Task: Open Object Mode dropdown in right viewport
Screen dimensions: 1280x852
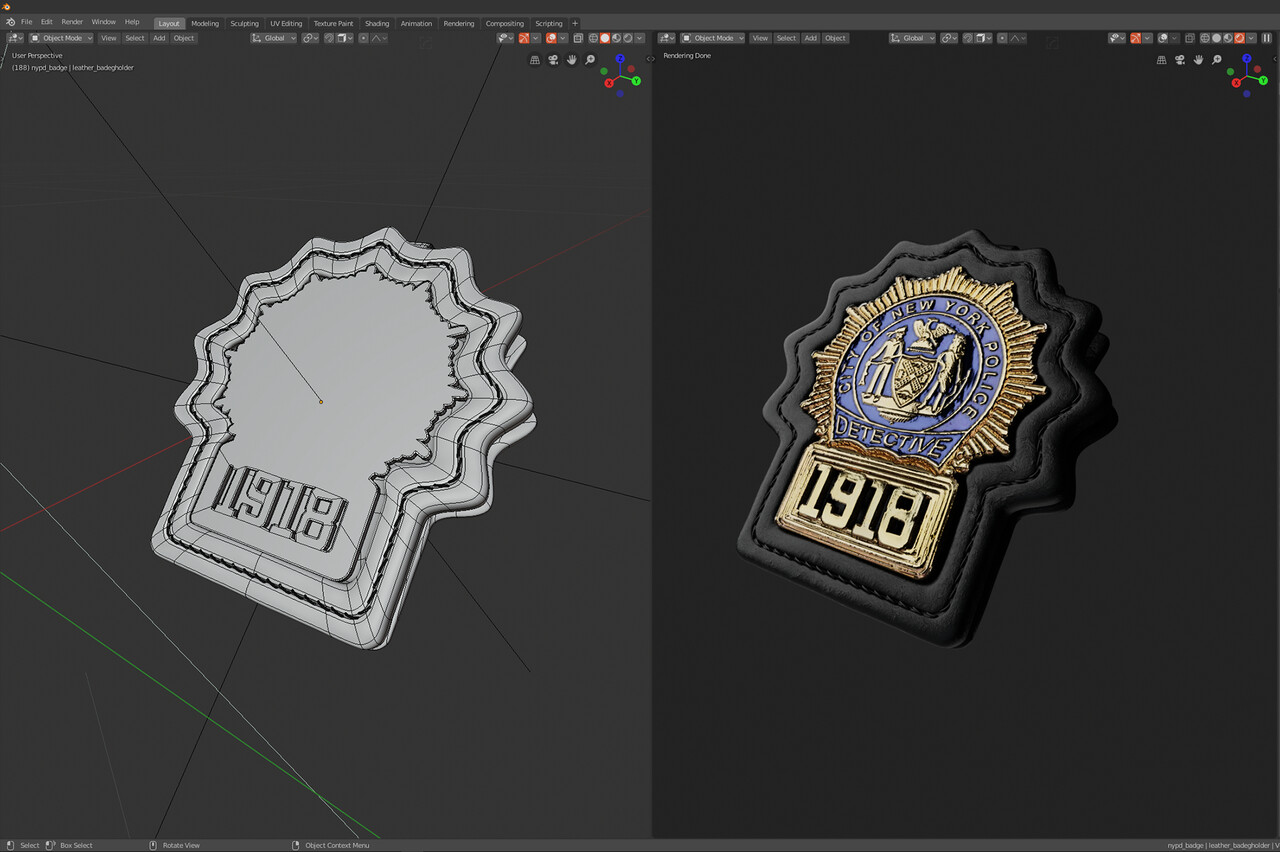Action: (x=714, y=38)
